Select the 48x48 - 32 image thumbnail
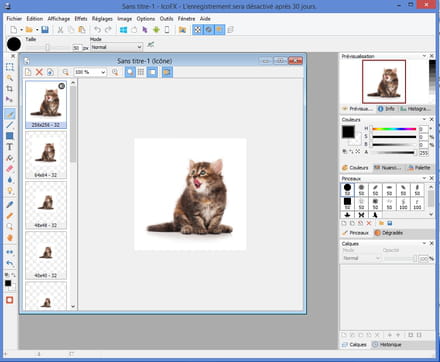The width and height of the screenshot is (440, 362). [46, 205]
